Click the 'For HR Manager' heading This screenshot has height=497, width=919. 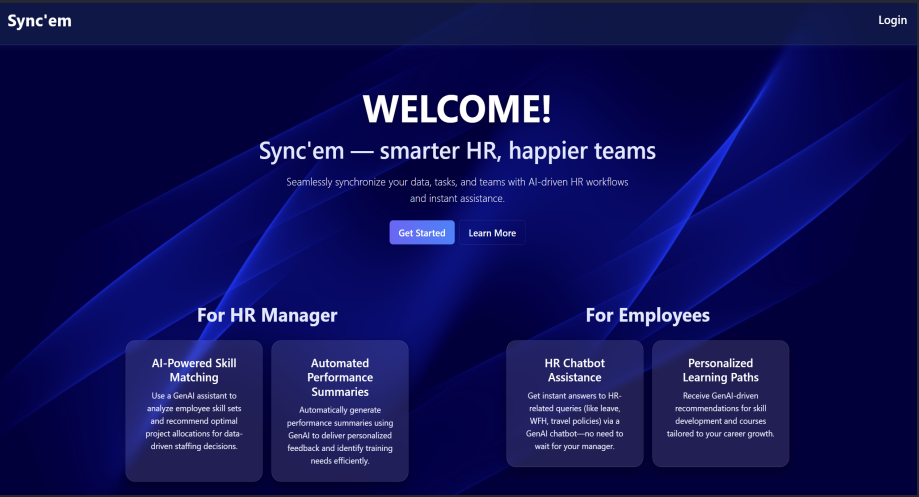point(267,315)
